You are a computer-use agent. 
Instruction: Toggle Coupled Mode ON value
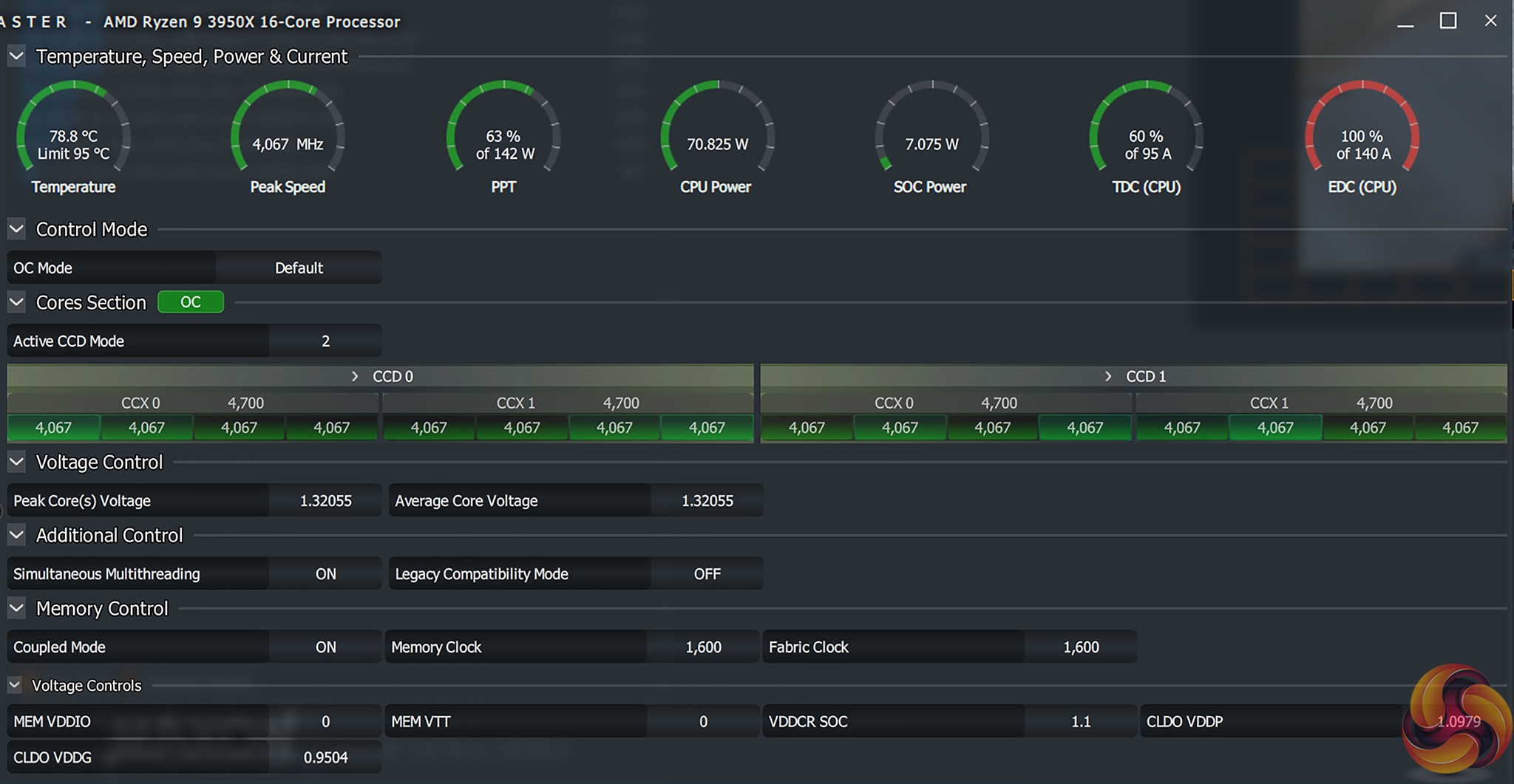pyautogui.click(x=325, y=647)
